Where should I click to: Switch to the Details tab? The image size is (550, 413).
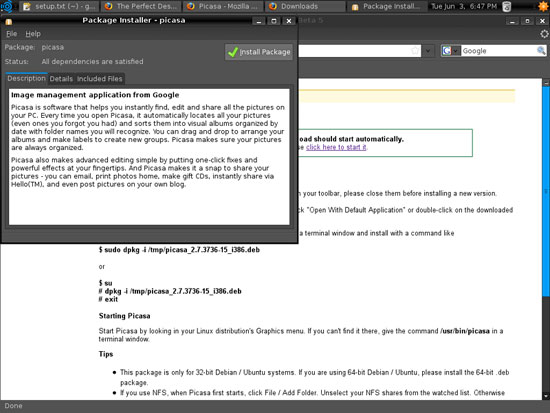[61, 79]
